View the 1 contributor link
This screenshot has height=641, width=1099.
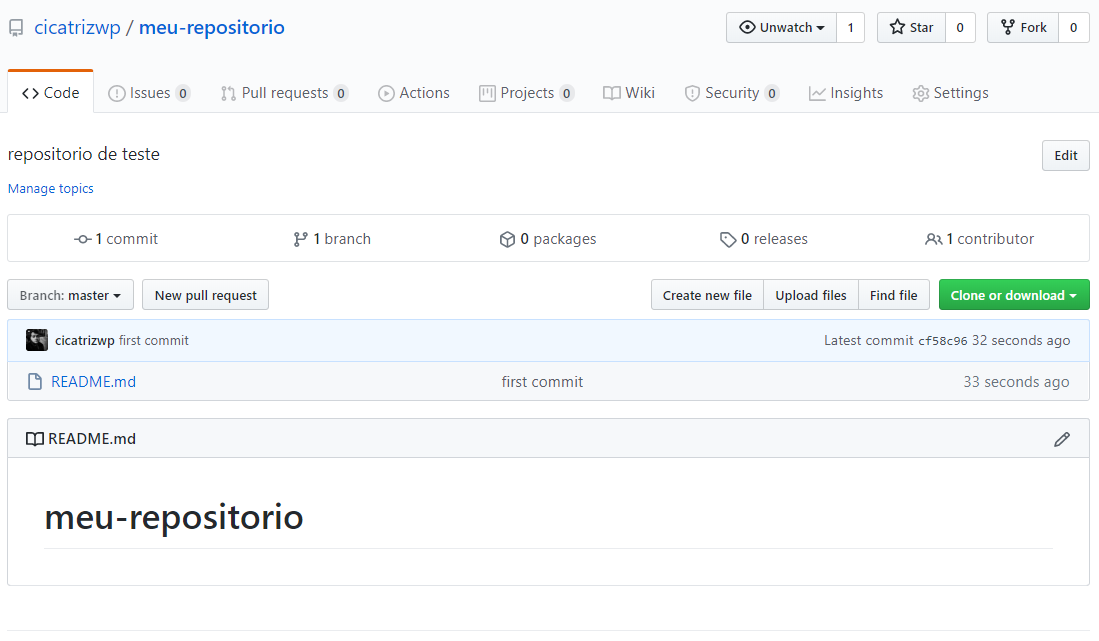click(x=979, y=239)
